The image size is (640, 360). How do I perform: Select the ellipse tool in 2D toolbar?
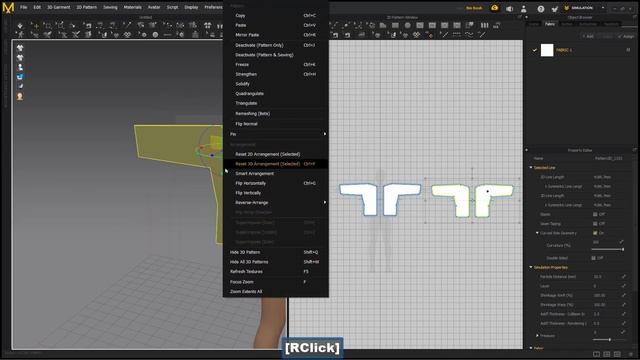pos(407,25)
